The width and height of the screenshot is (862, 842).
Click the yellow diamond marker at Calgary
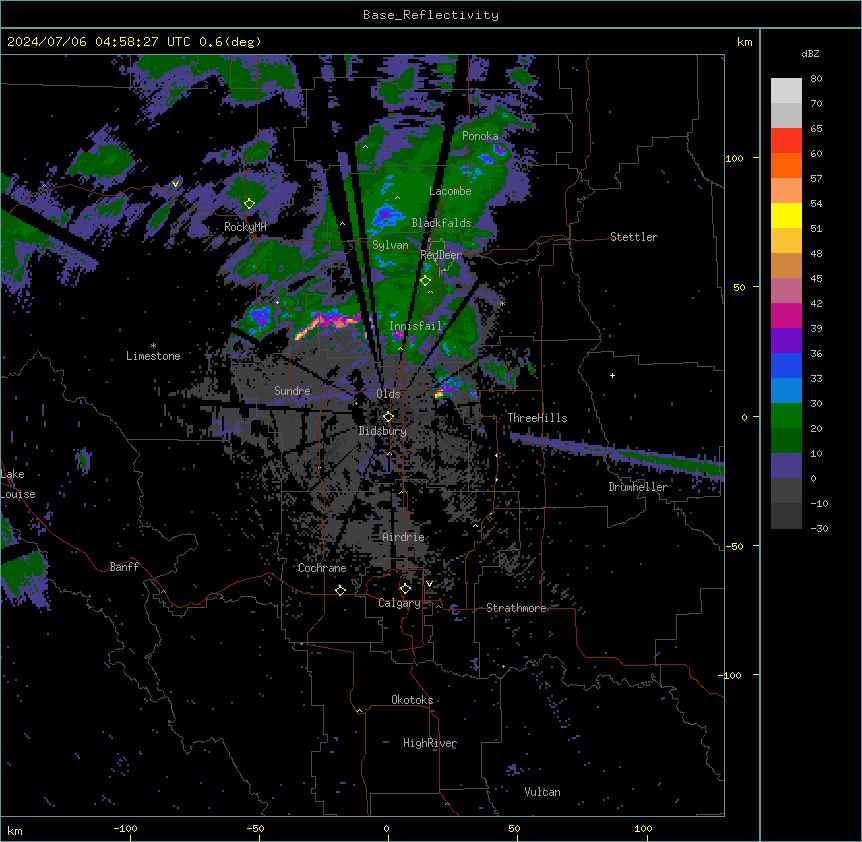click(x=405, y=589)
